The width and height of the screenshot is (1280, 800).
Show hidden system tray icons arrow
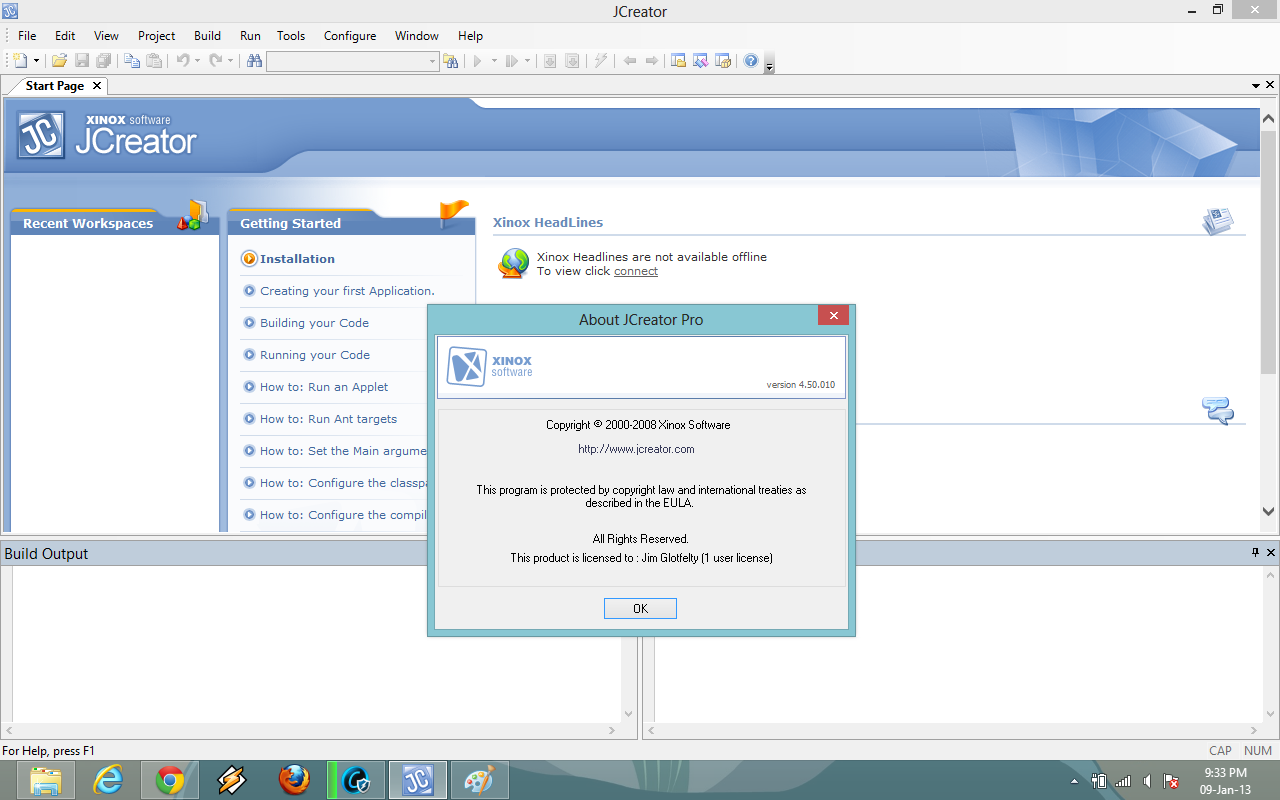coord(1075,781)
